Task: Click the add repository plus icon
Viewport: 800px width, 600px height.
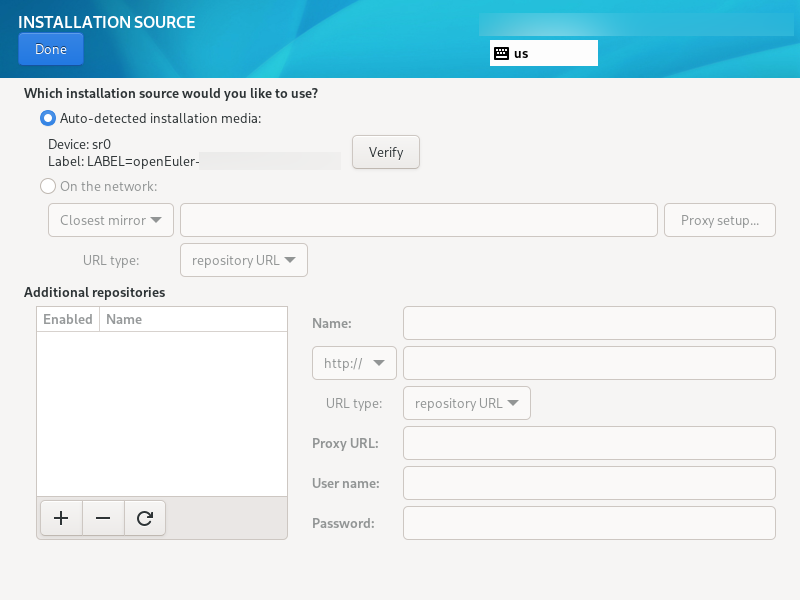Action: 61,518
